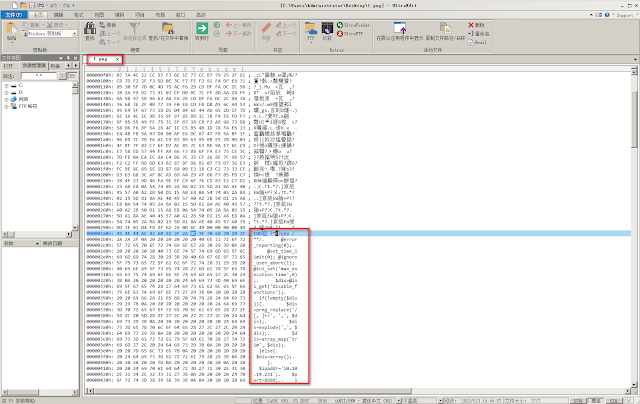The height and width of the screenshot is (404, 640).
Task: Click the Cut scissors button
Action: click(x=55, y=25)
